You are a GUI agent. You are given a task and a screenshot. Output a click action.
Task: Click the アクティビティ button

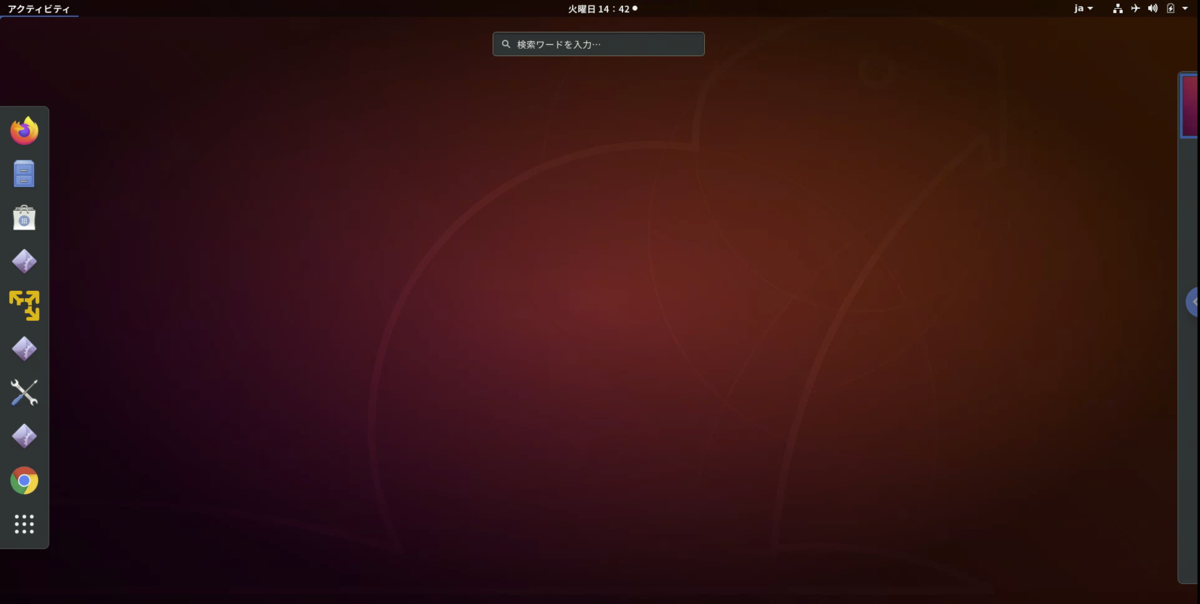(x=39, y=9)
